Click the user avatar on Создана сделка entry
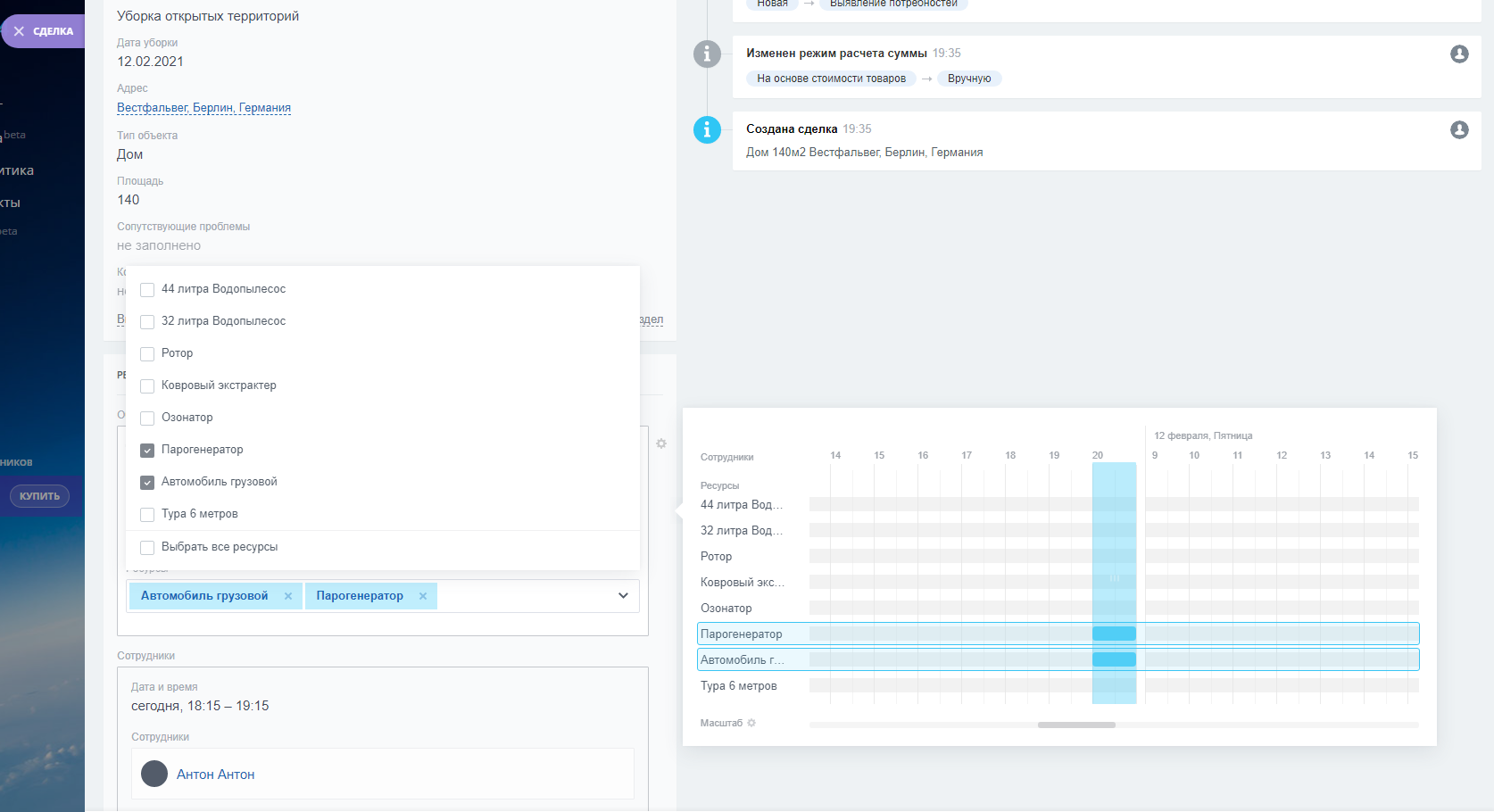1494x812 pixels. (x=1459, y=130)
